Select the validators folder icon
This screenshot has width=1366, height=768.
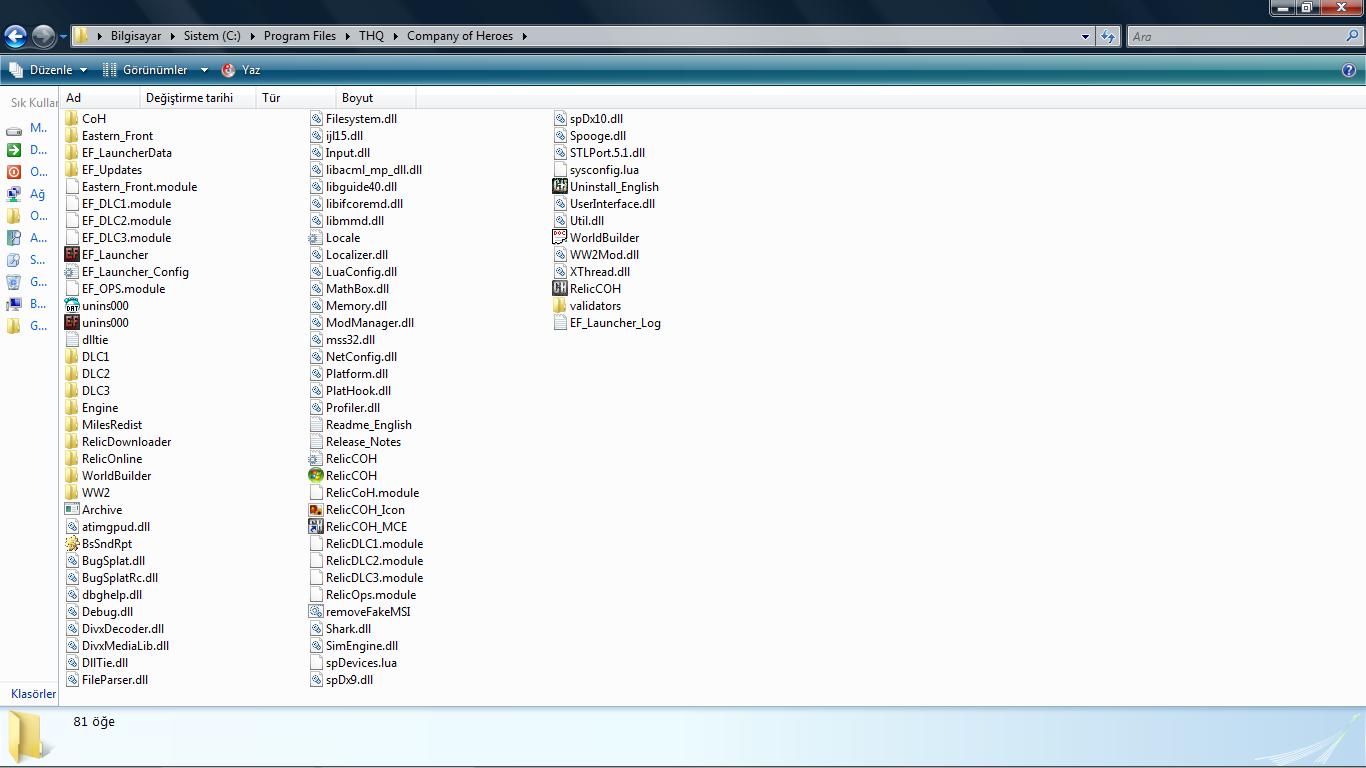click(560, 306)
